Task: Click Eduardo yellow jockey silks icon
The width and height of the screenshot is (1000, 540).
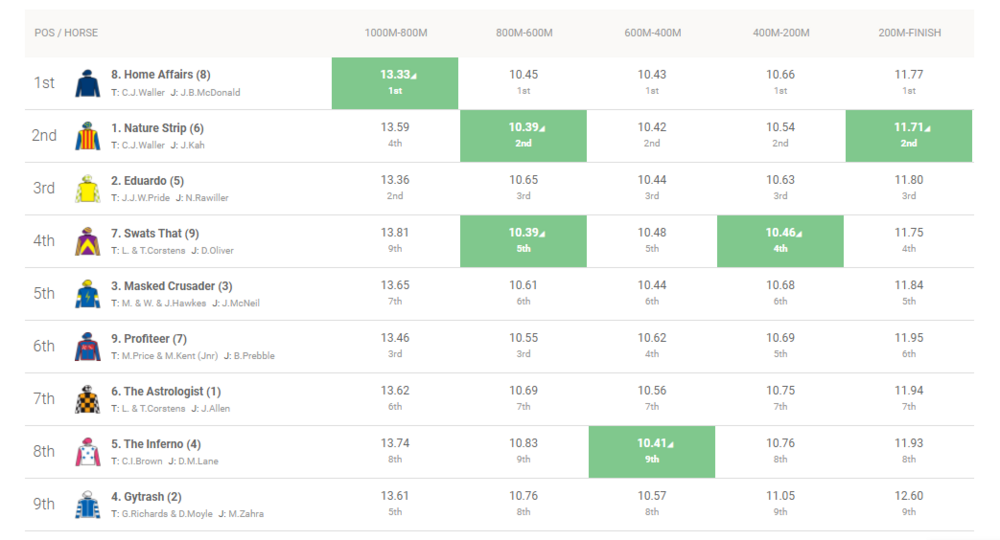Action: (x=88, y=189)
